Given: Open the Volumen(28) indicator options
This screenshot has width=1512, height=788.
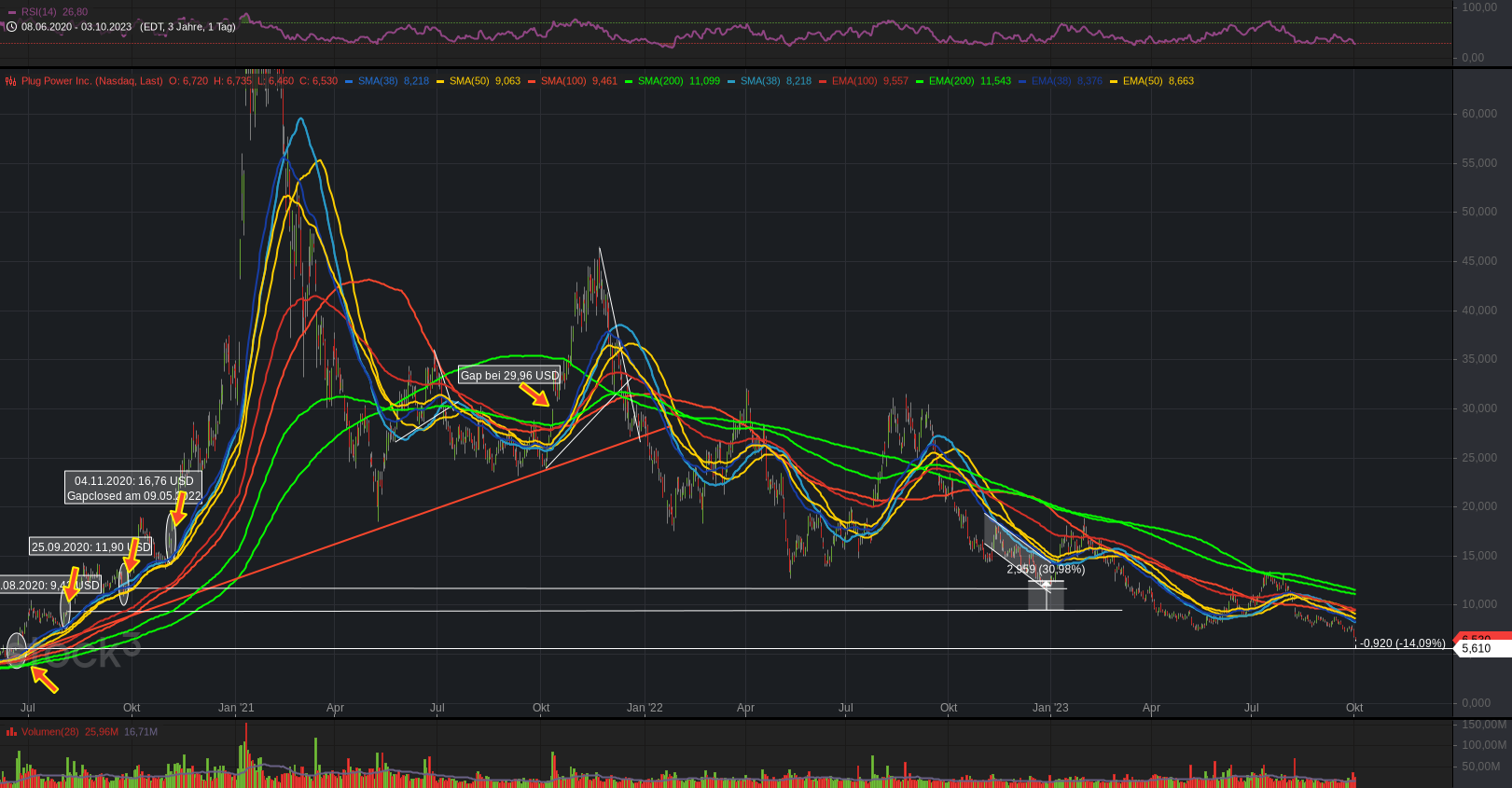Looking at the screenshot, I should point(50,732).
